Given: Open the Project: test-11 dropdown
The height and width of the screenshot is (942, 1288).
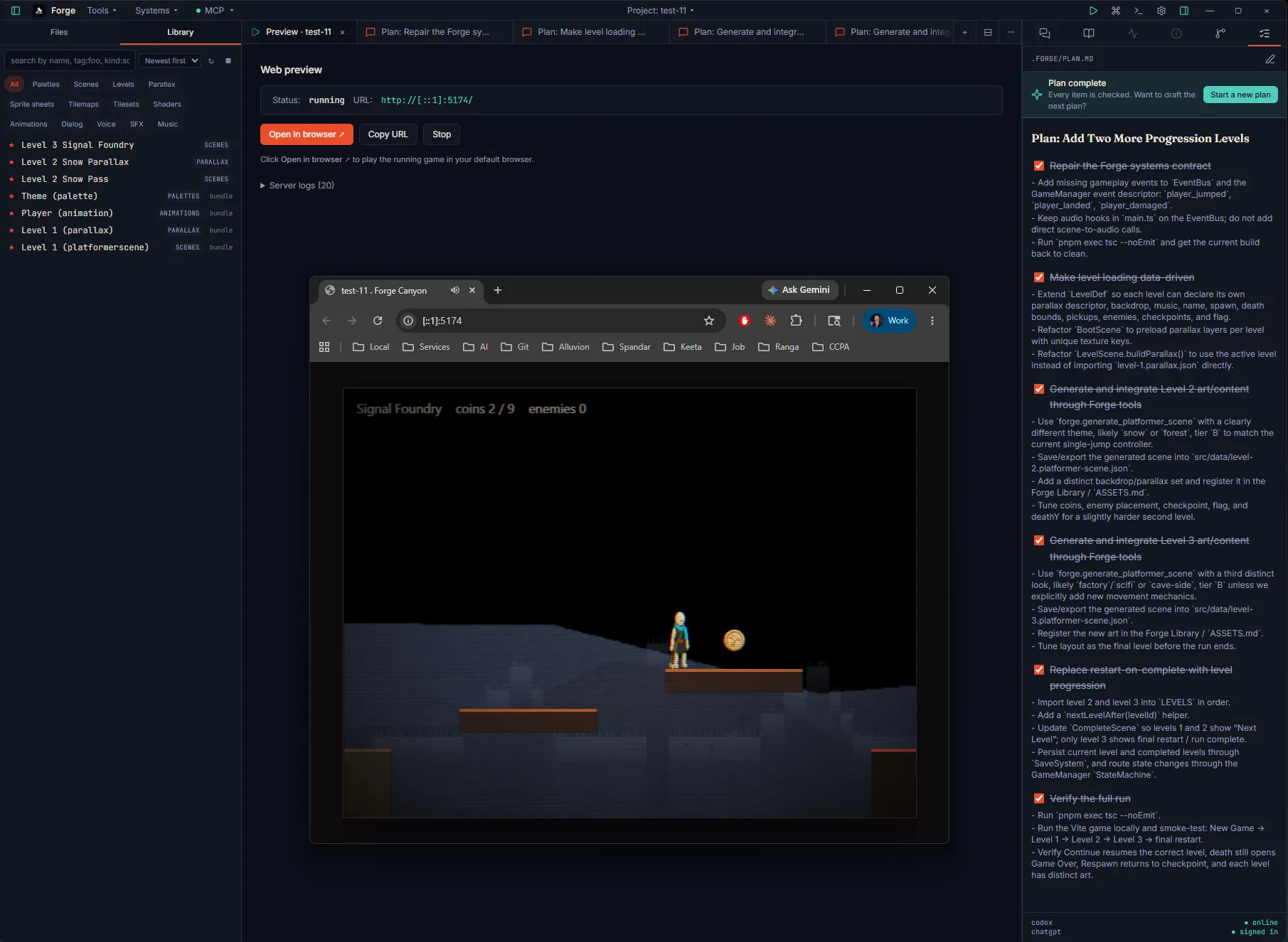Looking at the screenshot, I should (x=660, y=11).
